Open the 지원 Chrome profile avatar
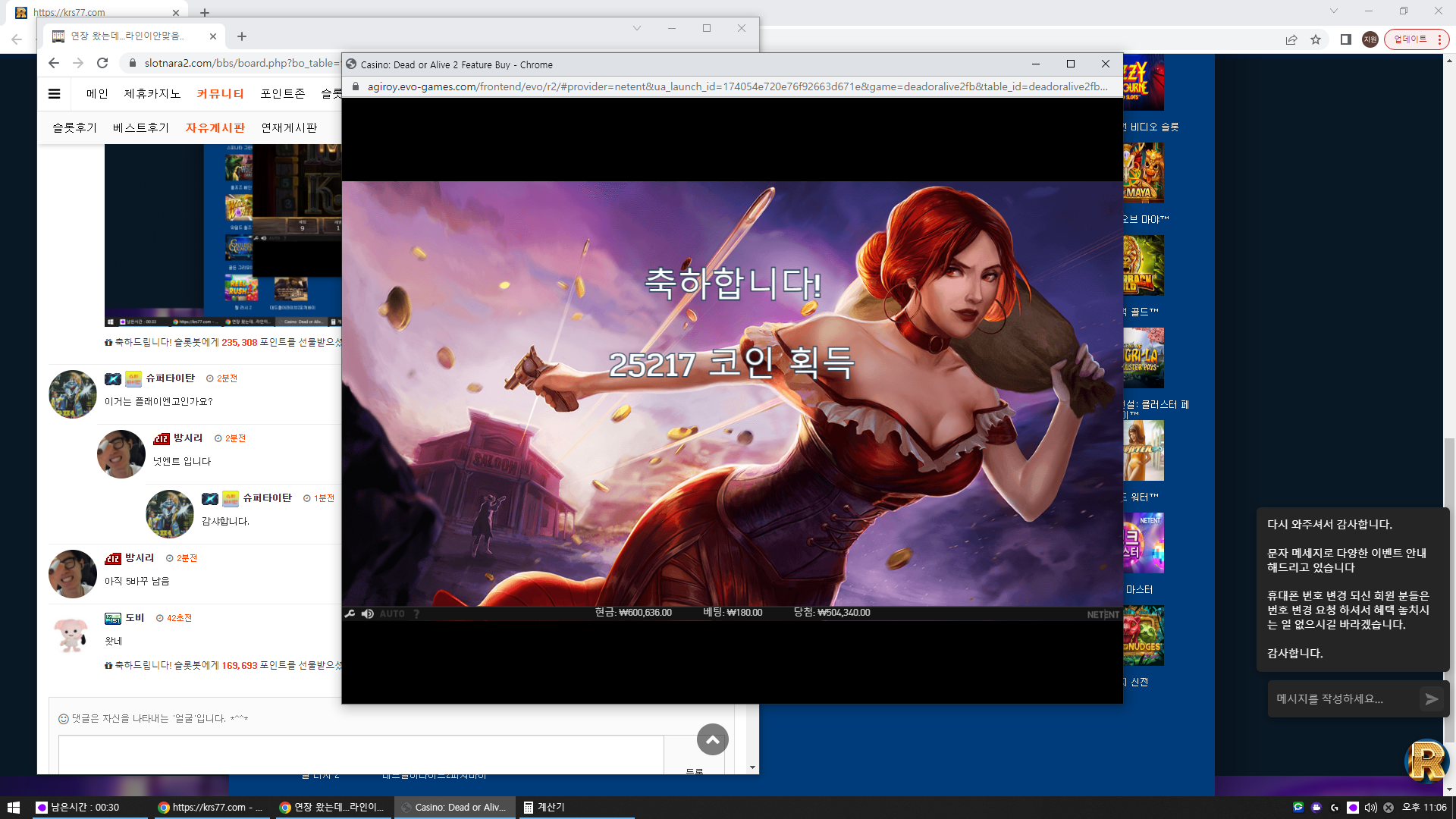Screen dimensions: 1456x819 (1370, 39)
